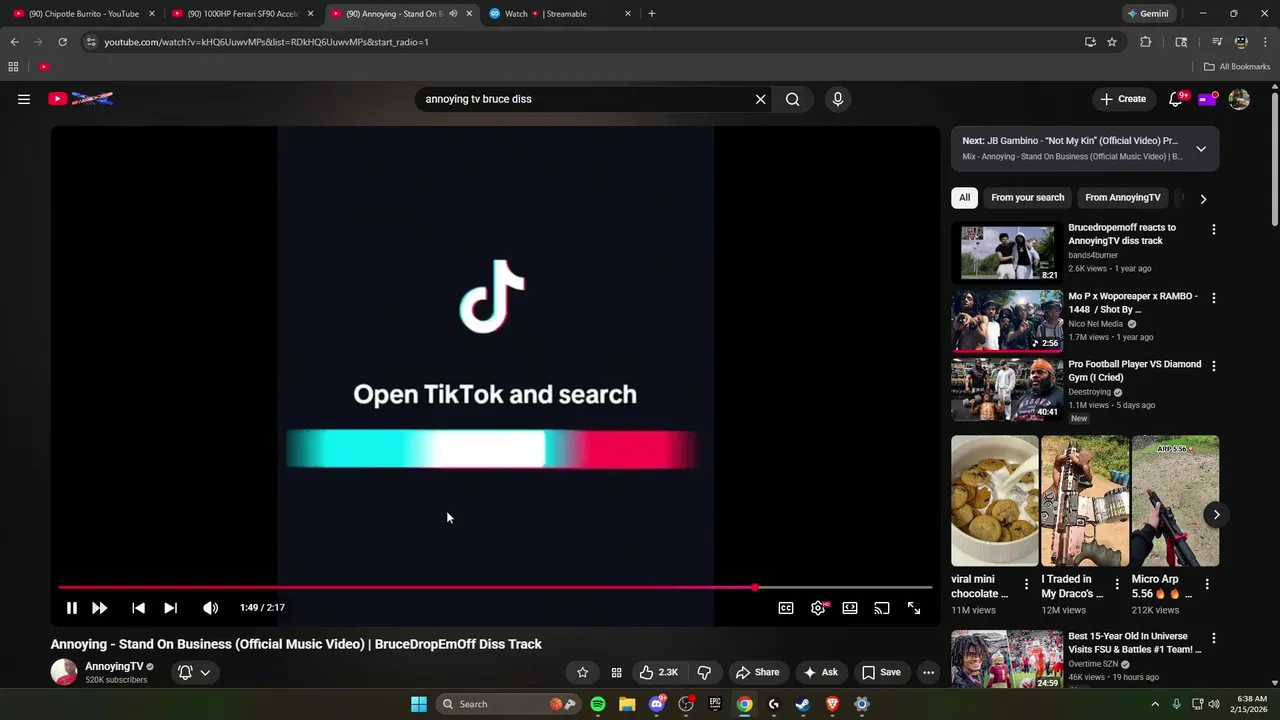Go to the YouTube home logo
This screenshot has width=1280, height=720.
pos(81,99)
